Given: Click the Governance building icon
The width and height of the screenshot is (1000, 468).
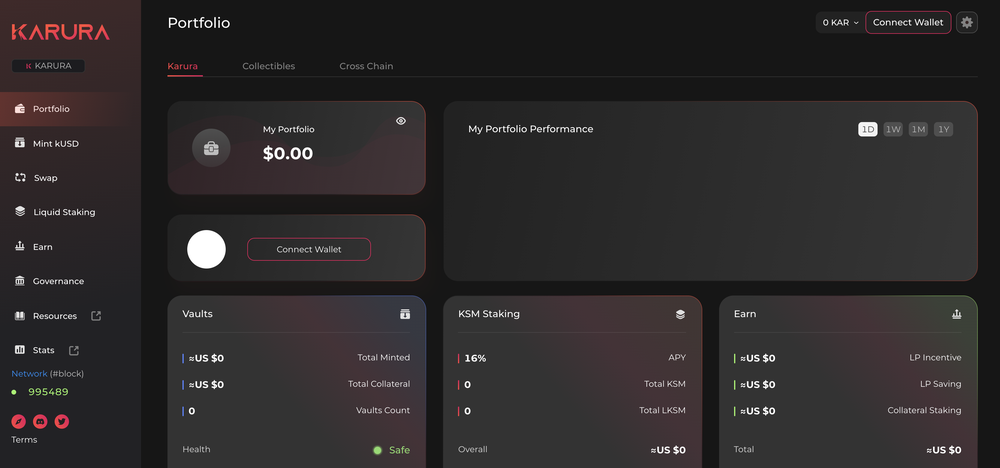Looking at the screenshot, I should click(20, 281).
